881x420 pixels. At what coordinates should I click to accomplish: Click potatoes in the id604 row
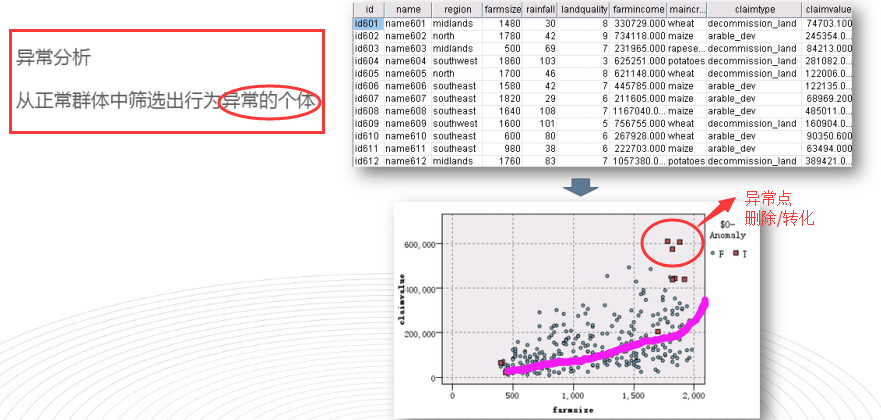687,61
